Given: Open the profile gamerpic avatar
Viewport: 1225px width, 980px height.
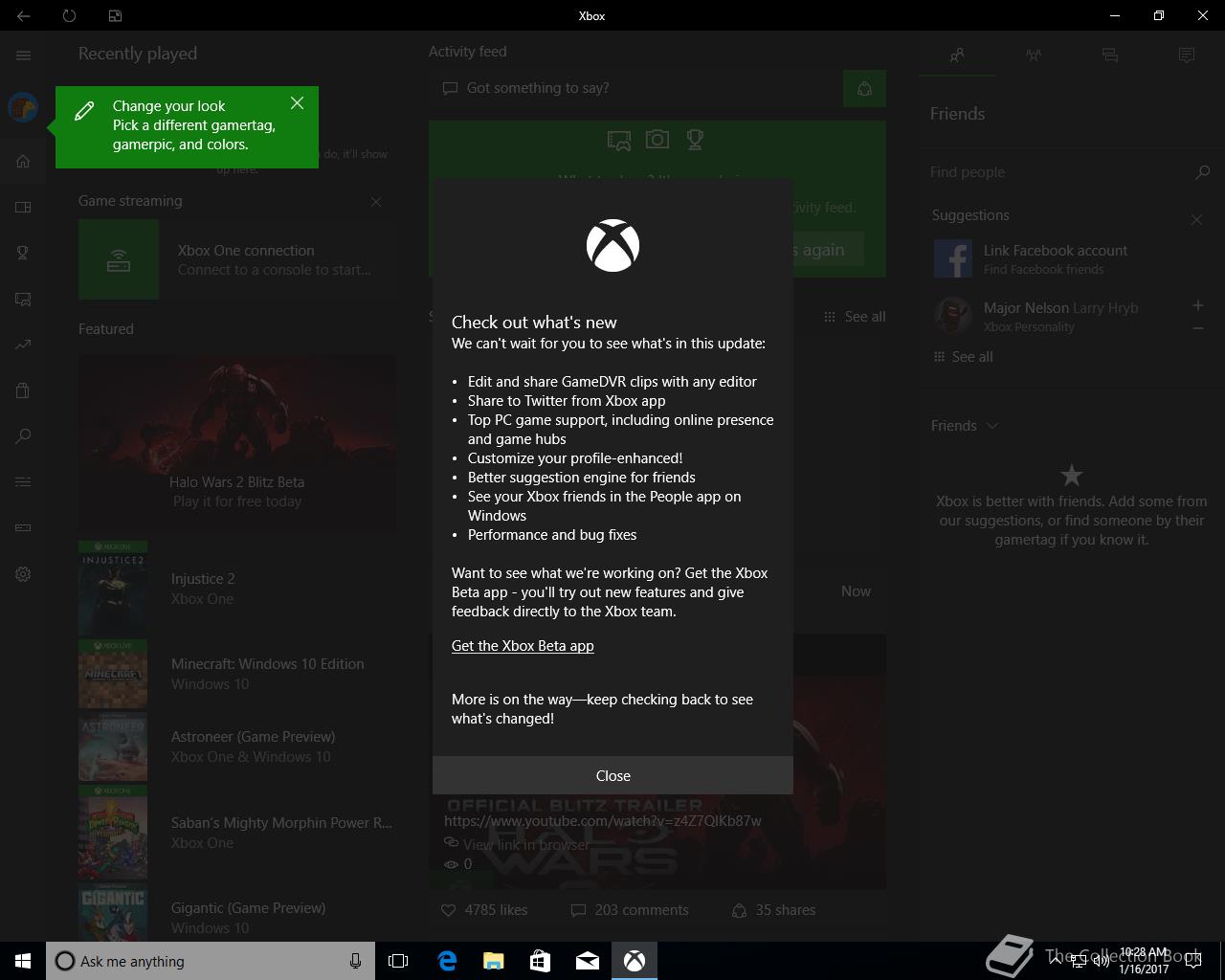Looking at the screenshot, I should pos(23,107).
